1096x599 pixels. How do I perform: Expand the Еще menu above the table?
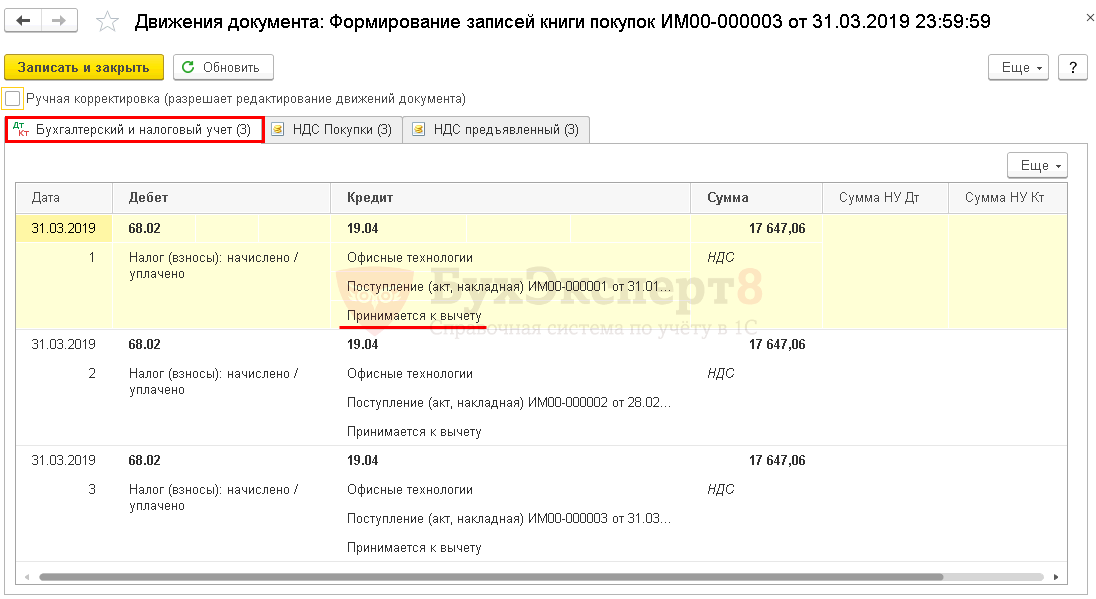[1037, 165]
